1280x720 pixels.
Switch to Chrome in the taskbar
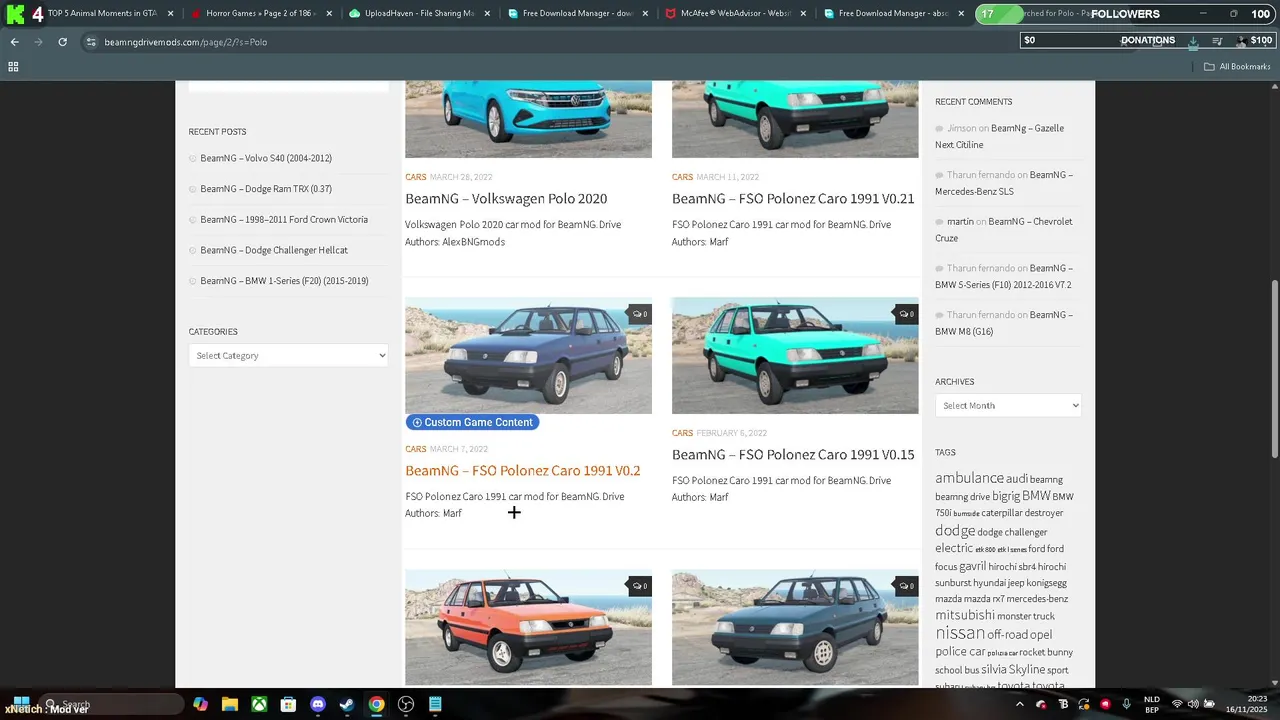click(376, 704)
